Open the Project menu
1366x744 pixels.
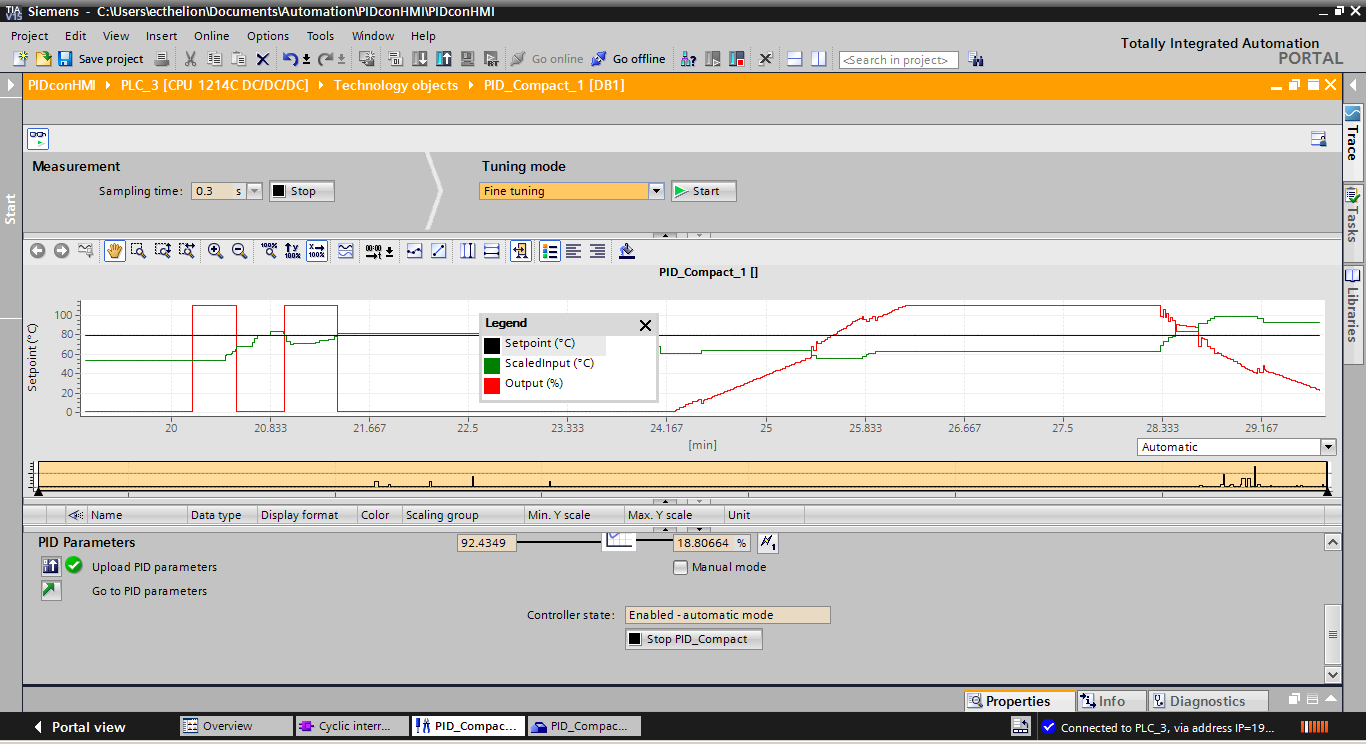click(30, 35)
